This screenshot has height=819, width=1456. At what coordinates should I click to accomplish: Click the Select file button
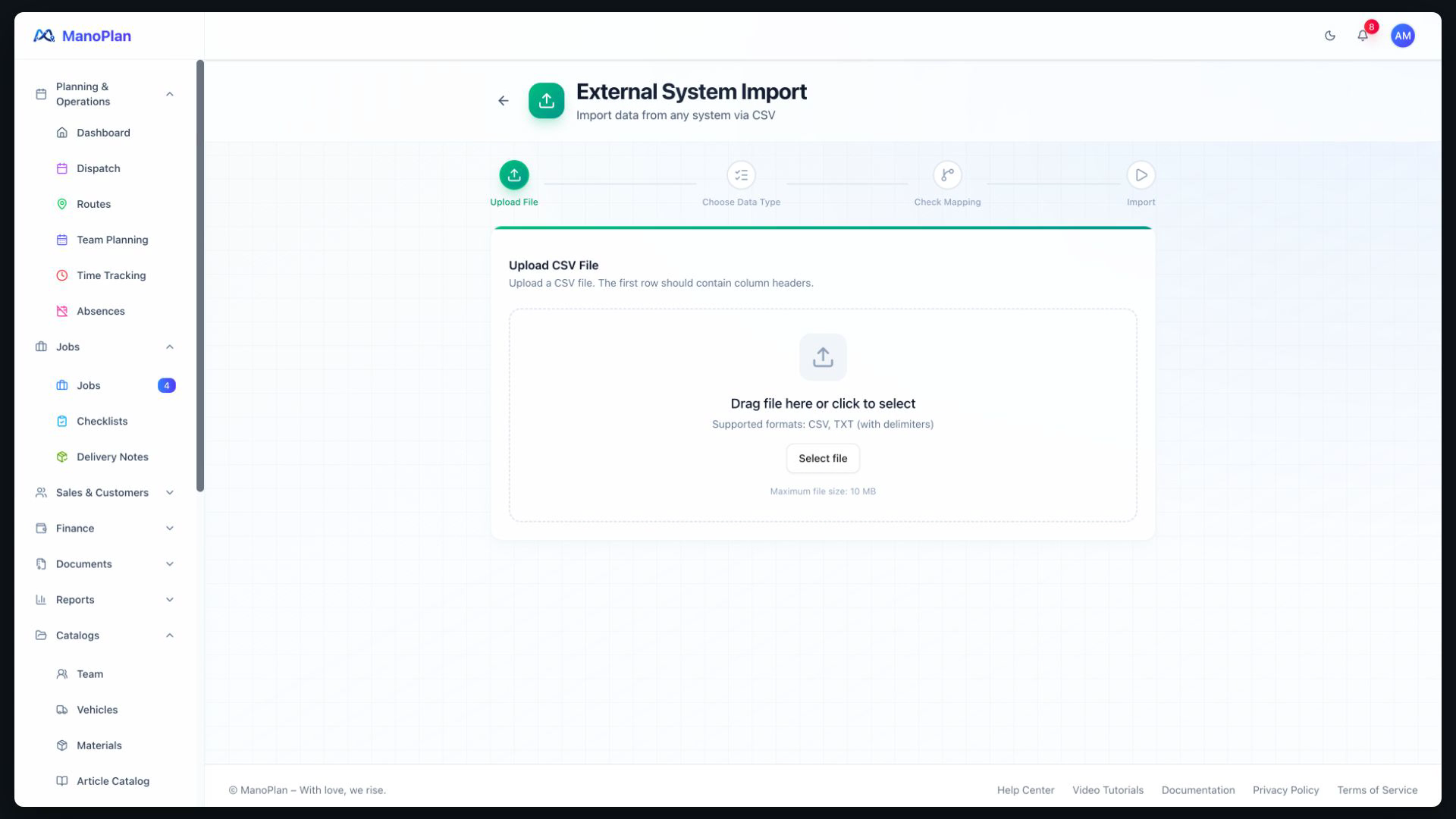coord(823,459)
